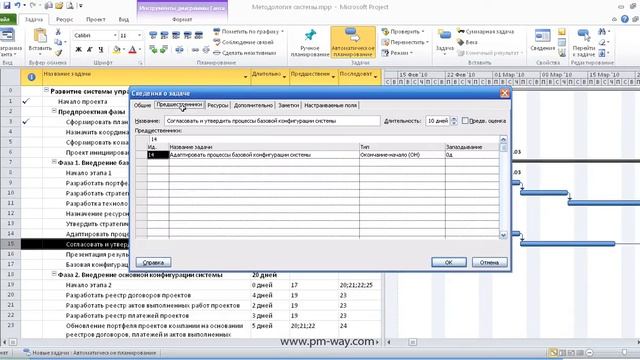Click Справка (Help) button
640x360 pixels.
click(153, 262)
